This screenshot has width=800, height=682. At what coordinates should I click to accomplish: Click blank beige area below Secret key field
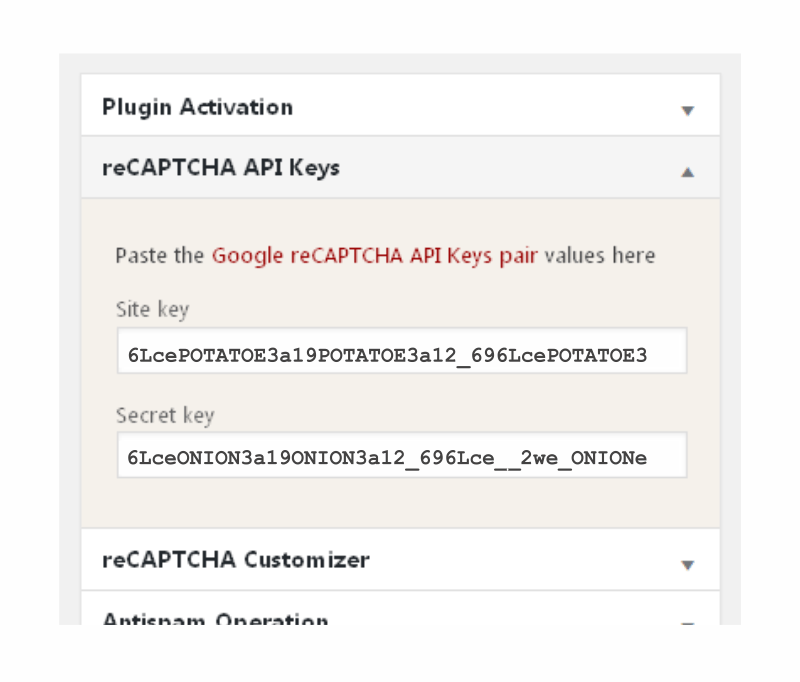[400, 503]
